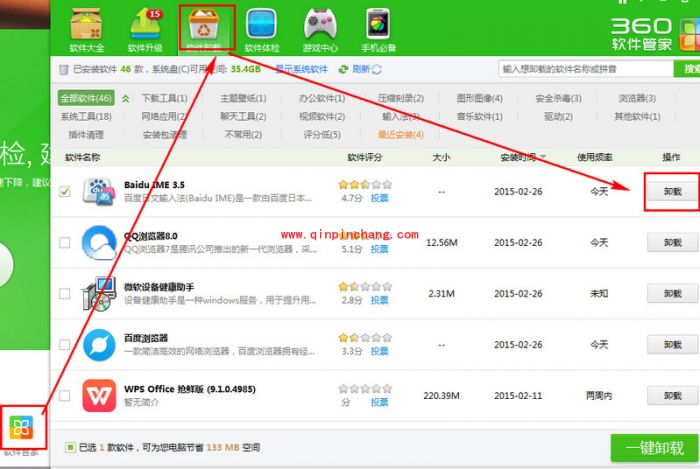Select the 驱动(2) category

(558, 116)
